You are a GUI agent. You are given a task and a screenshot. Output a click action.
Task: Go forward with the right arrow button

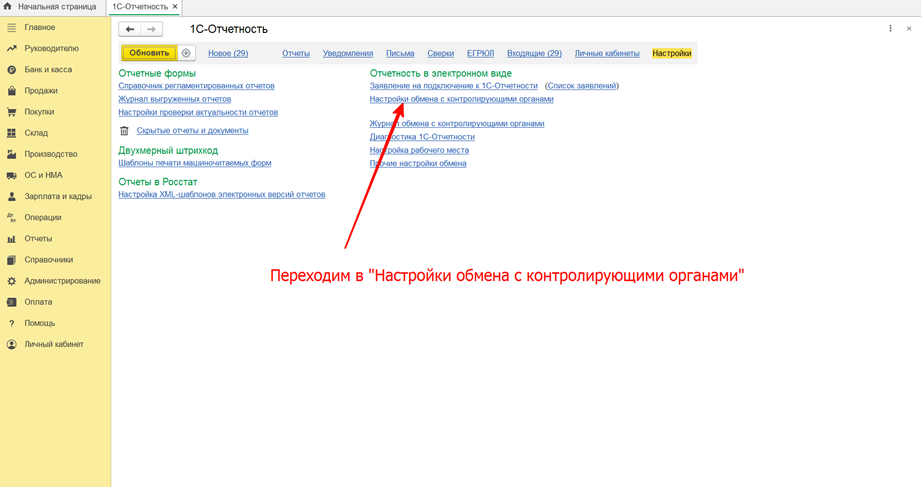tap(152, 29)
